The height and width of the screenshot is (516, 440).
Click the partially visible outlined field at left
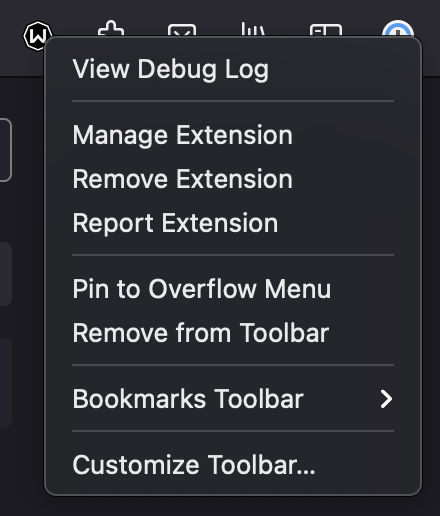(x=6, y=150)
